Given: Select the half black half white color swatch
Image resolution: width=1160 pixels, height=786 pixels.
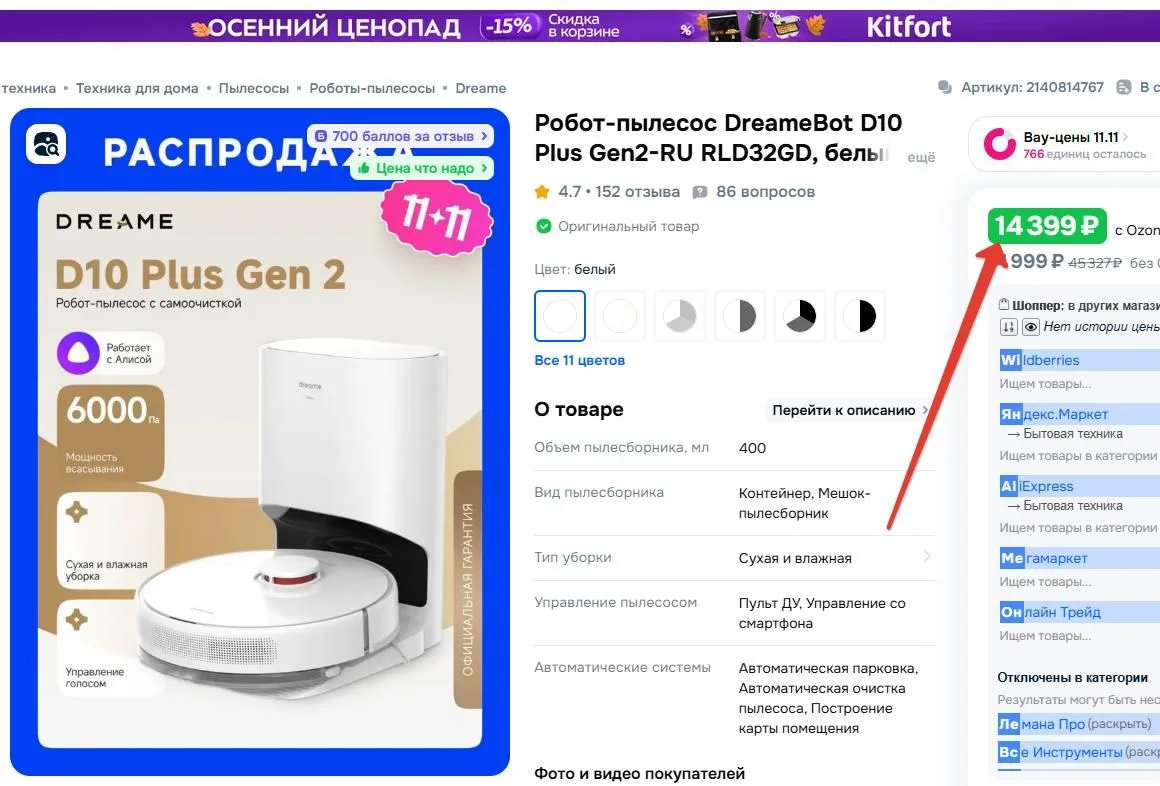Looking at the screenshot, I should [860, 316].
